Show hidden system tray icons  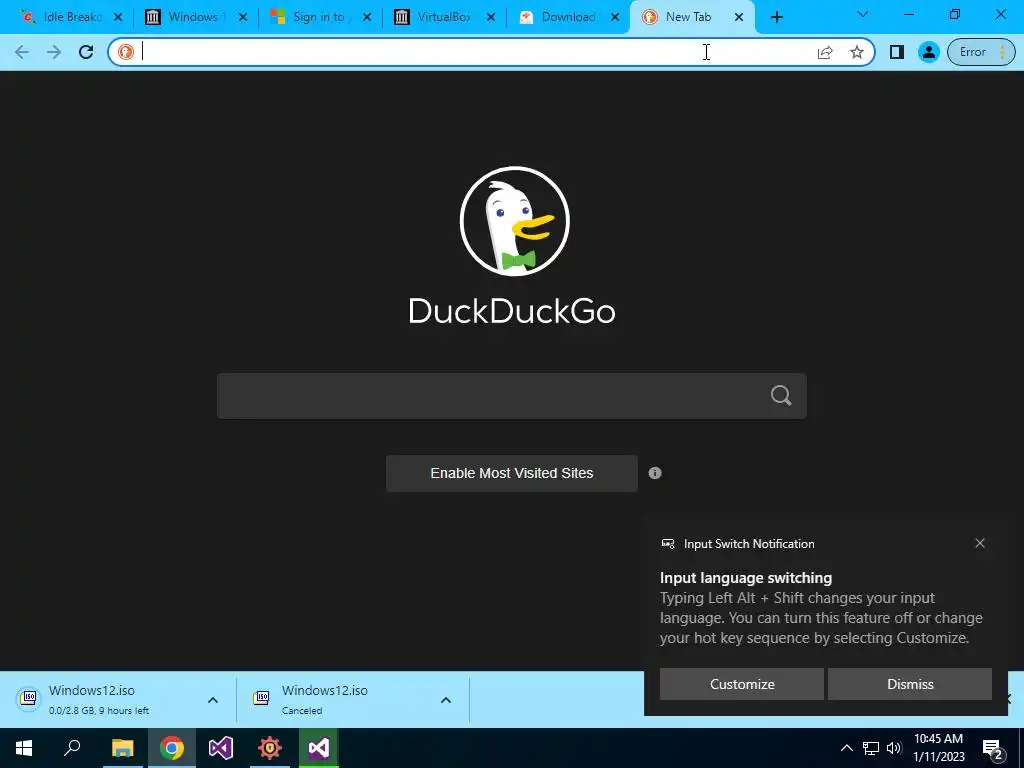[846, 748]
